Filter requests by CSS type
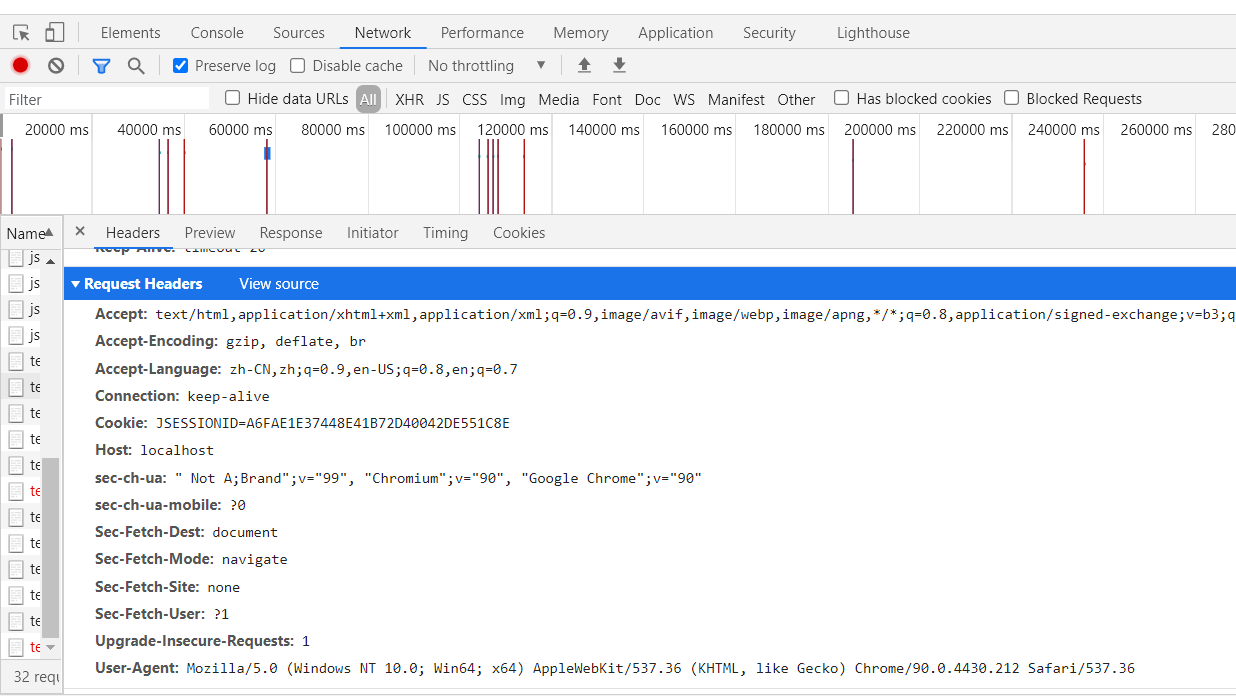The width and height of the screenshot is (1236, 696). click(475, 99)
